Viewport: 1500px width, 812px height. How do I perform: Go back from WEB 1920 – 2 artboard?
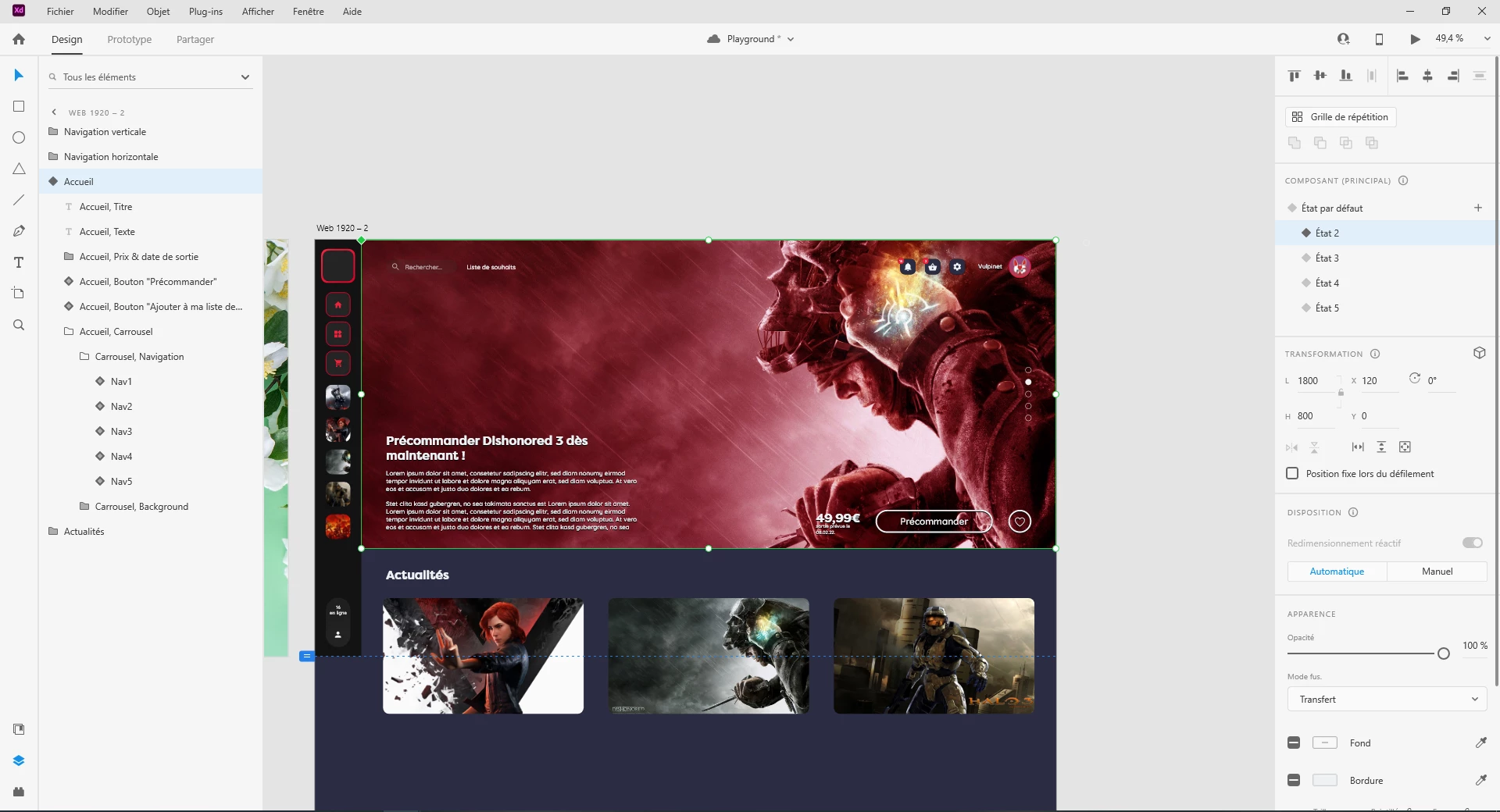[x=54, y=112]
